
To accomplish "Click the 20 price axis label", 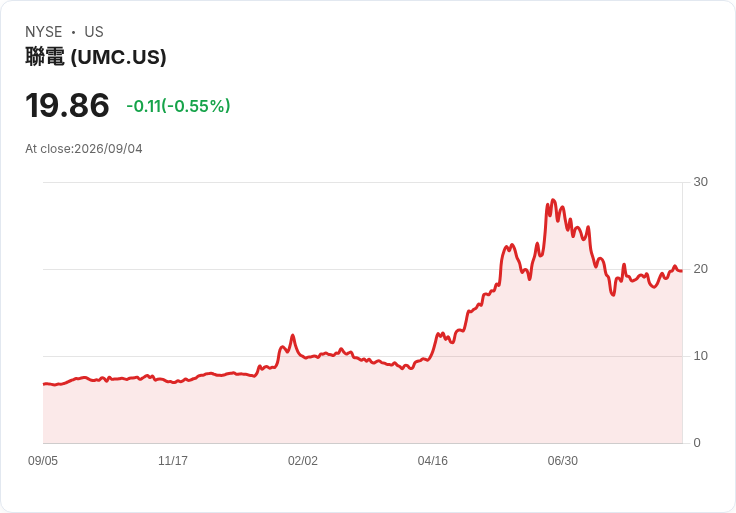I will click(701, 269).
